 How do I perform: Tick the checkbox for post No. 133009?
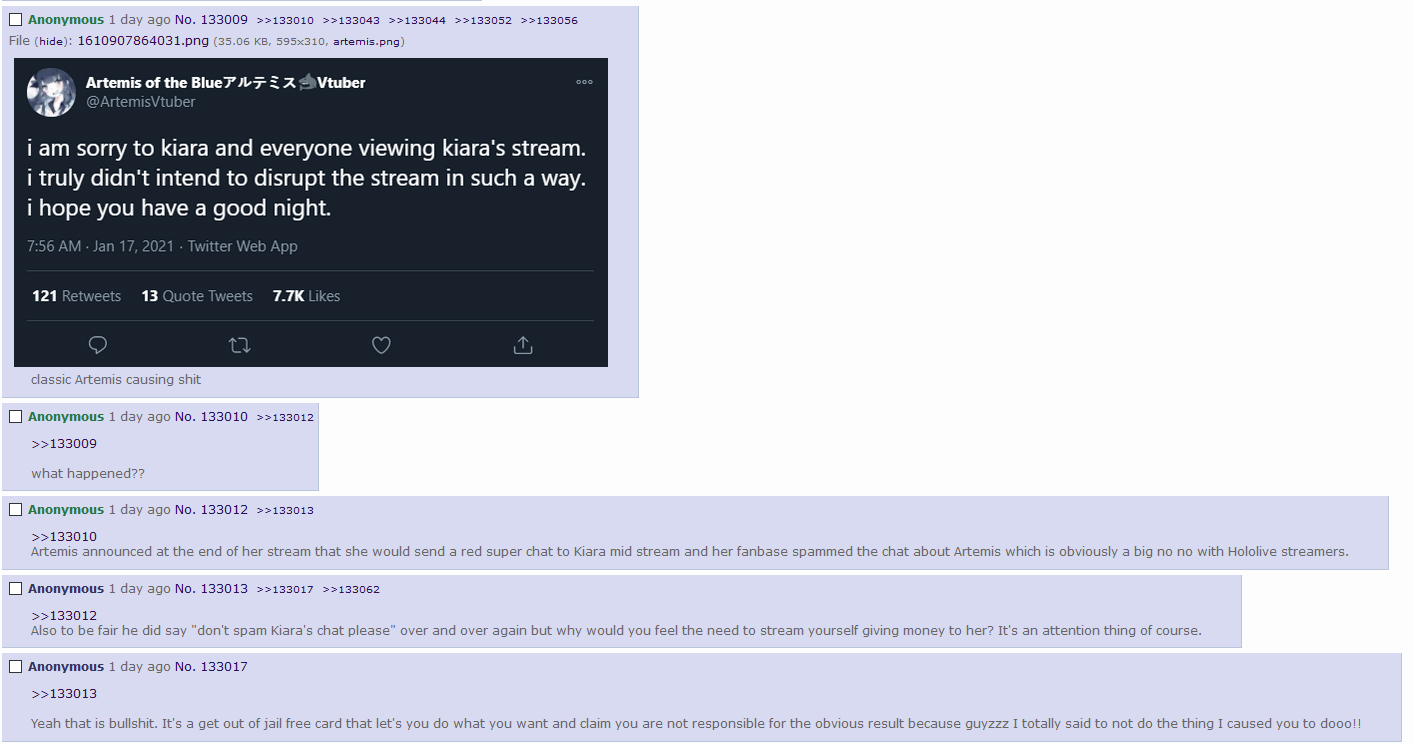click(15, 20)
